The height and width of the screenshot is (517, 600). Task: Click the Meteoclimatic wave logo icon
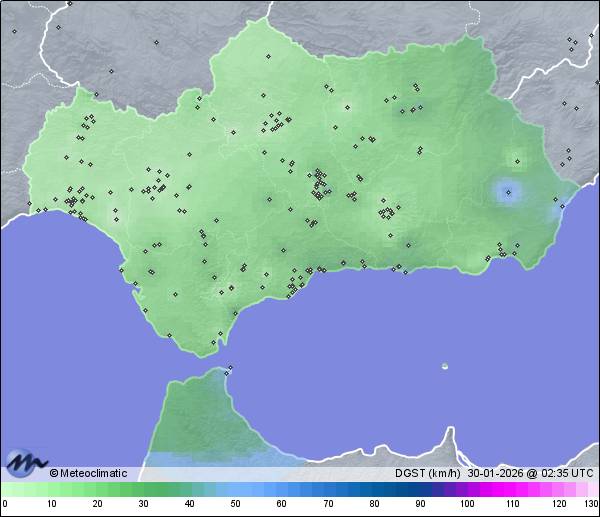click(x=24, y=462)
